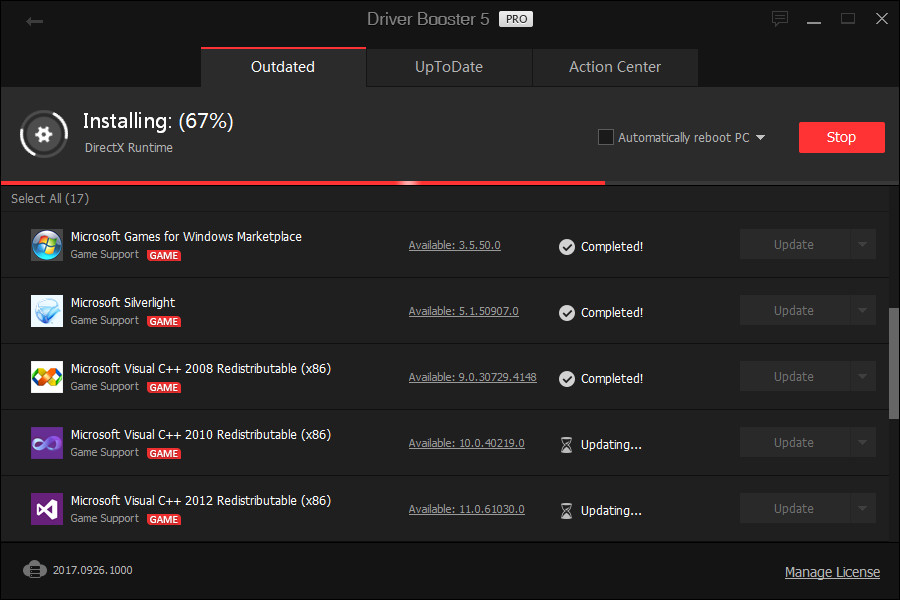Open the Update dropdown for Visual C++ 2012
This screenshot has width=900, height=600.
pyautogui.click(x=862, y=508)
